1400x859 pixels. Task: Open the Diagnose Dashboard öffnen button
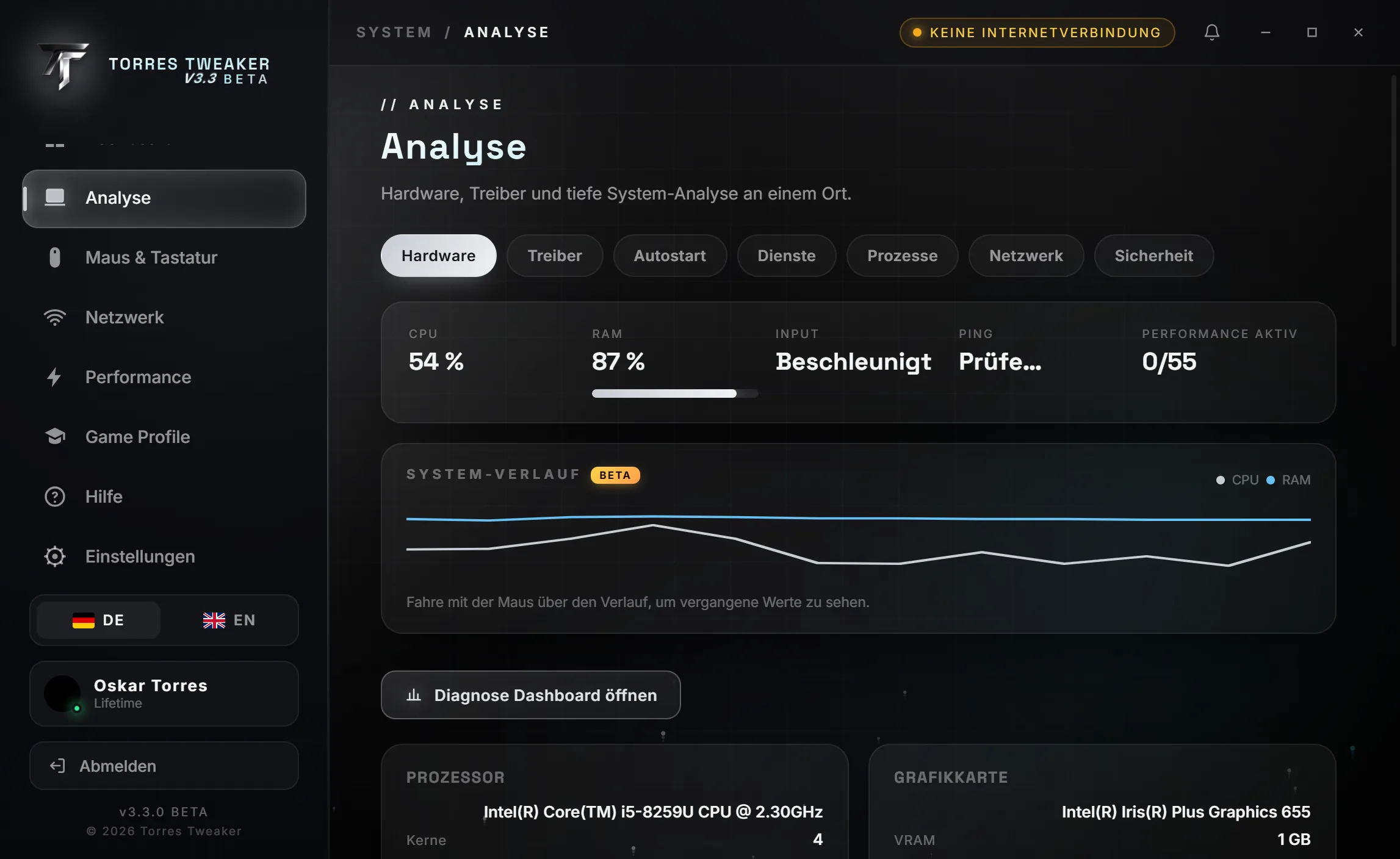pyautogui.click(x=531, y=695)
